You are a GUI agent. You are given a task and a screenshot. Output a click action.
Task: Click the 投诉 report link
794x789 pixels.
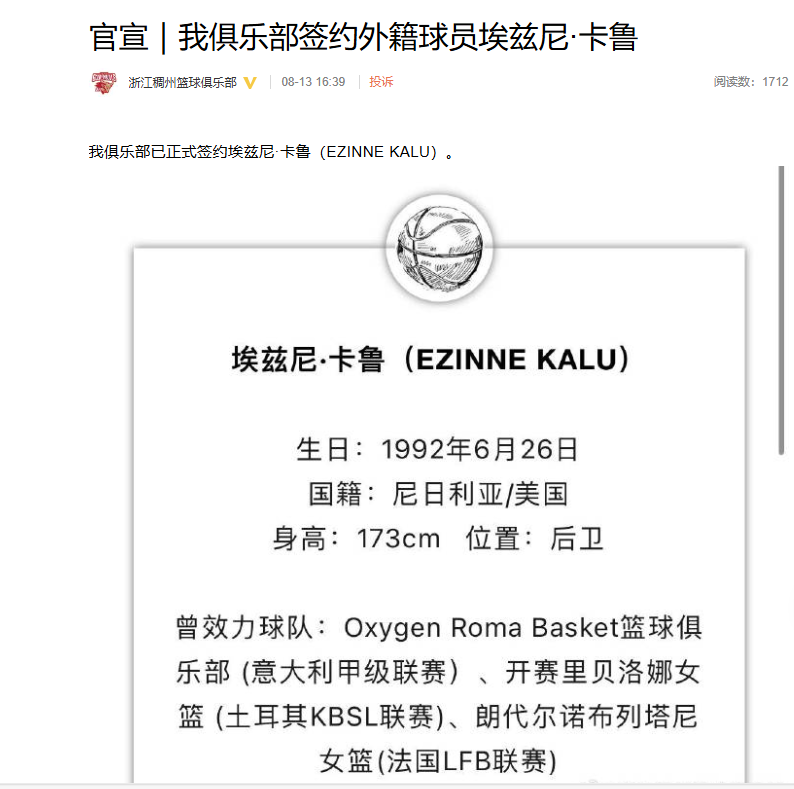coord(381,82)
